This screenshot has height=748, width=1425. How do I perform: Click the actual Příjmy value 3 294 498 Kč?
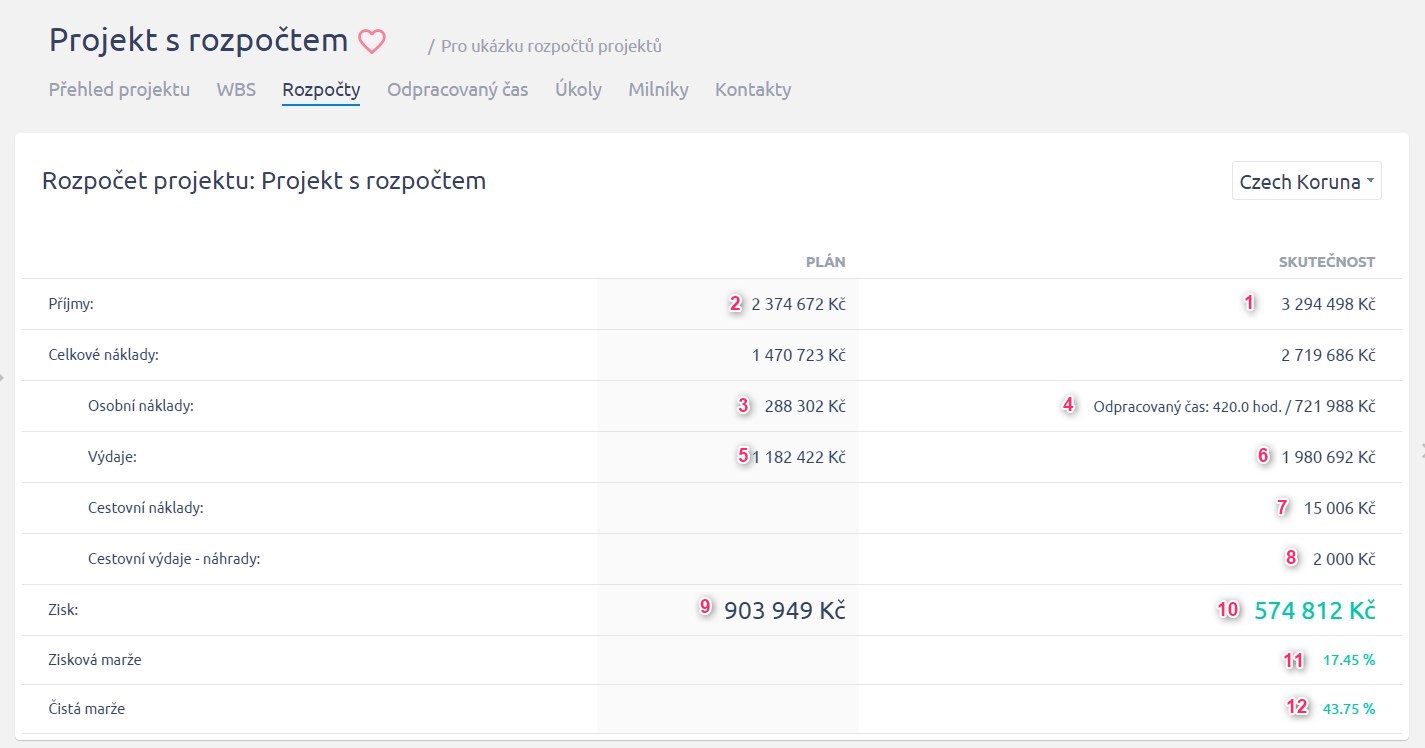tap(1328, 305)
